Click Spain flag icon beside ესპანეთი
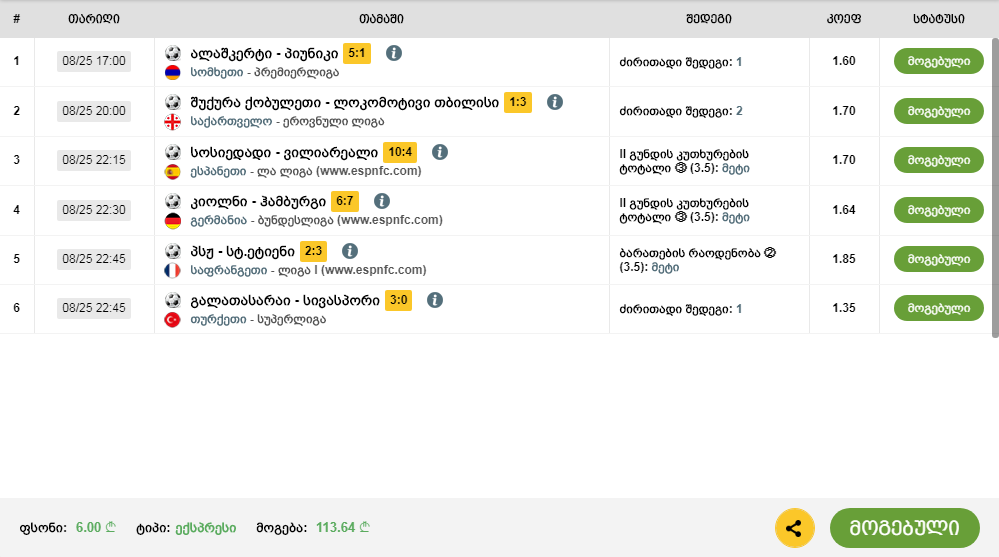 click(x=173, y=171)
